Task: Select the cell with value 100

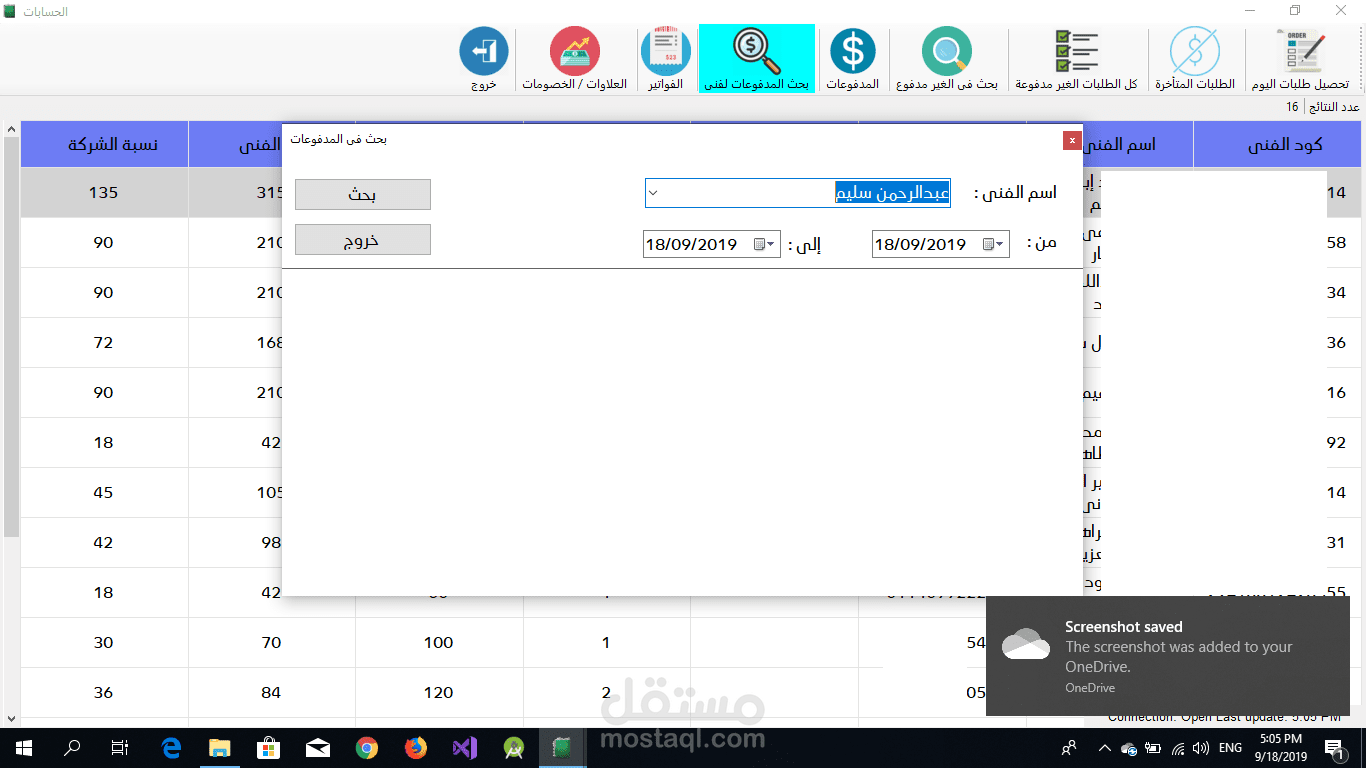Action: (x=439, y=642)
